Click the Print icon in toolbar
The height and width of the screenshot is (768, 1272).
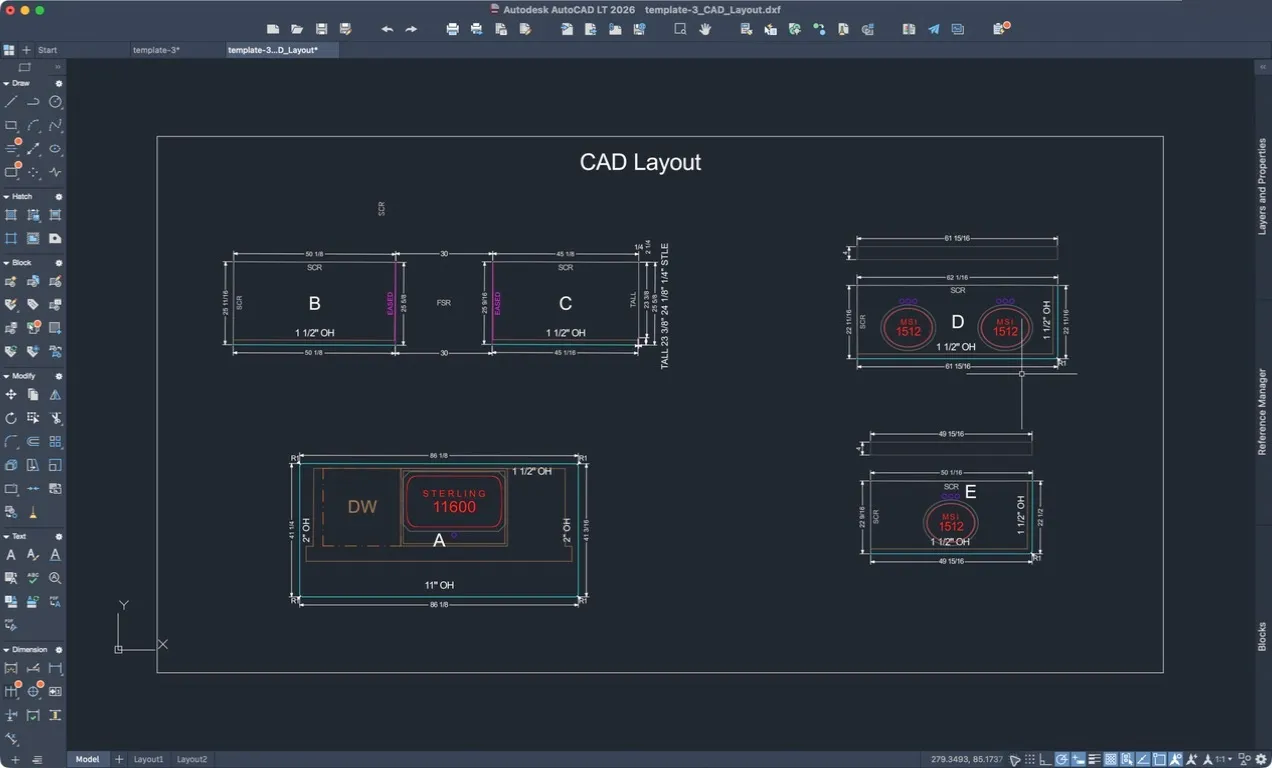[x=452, y=29]
